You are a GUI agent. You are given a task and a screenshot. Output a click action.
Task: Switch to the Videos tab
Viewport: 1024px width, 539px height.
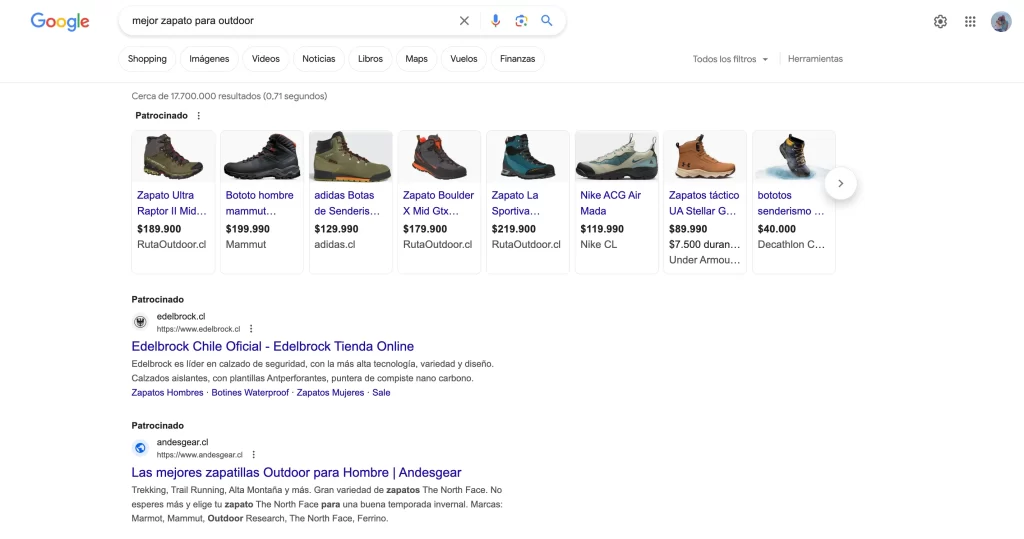(266, 59)
